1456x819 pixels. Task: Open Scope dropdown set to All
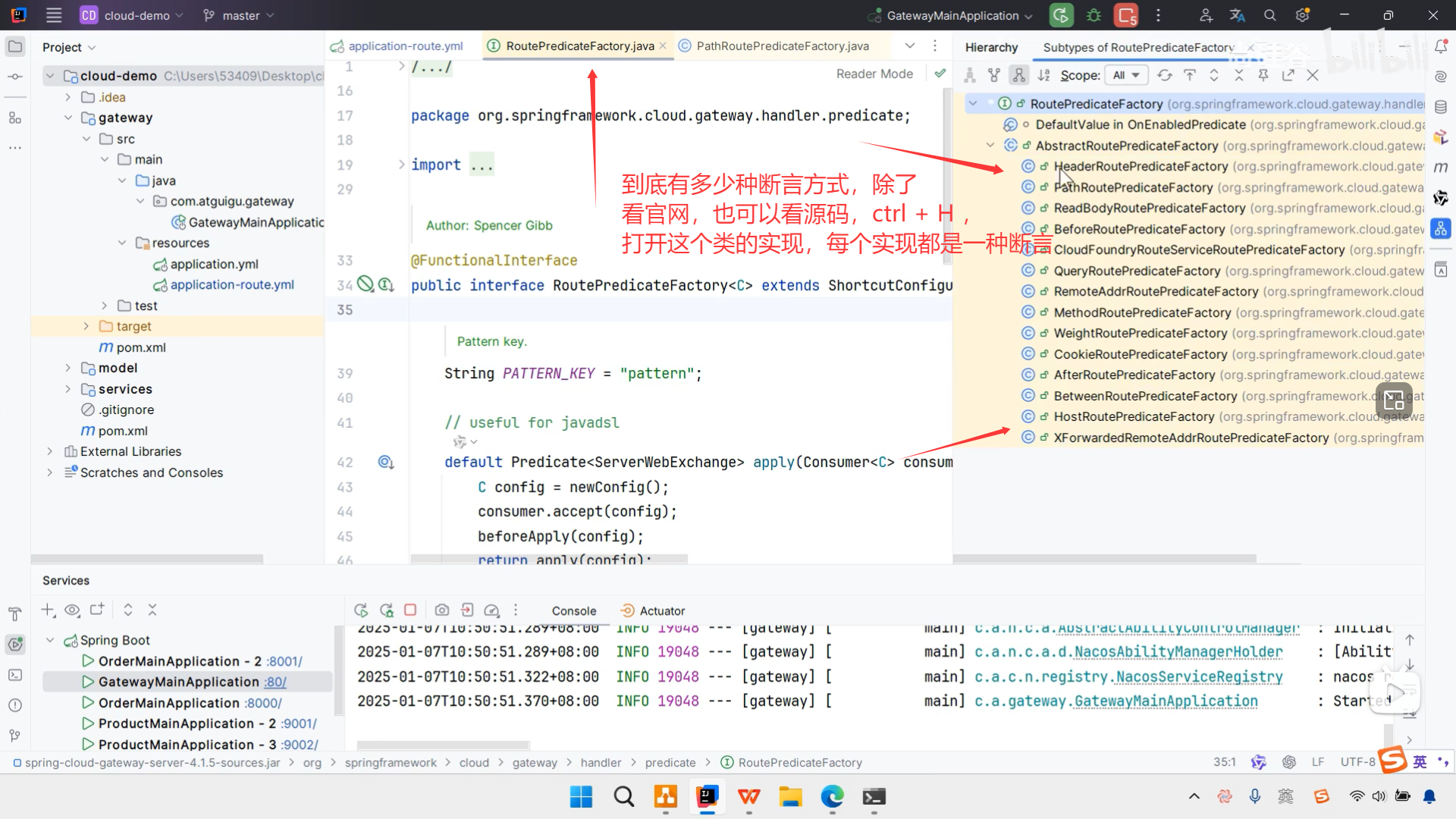tap(1126, 75)
